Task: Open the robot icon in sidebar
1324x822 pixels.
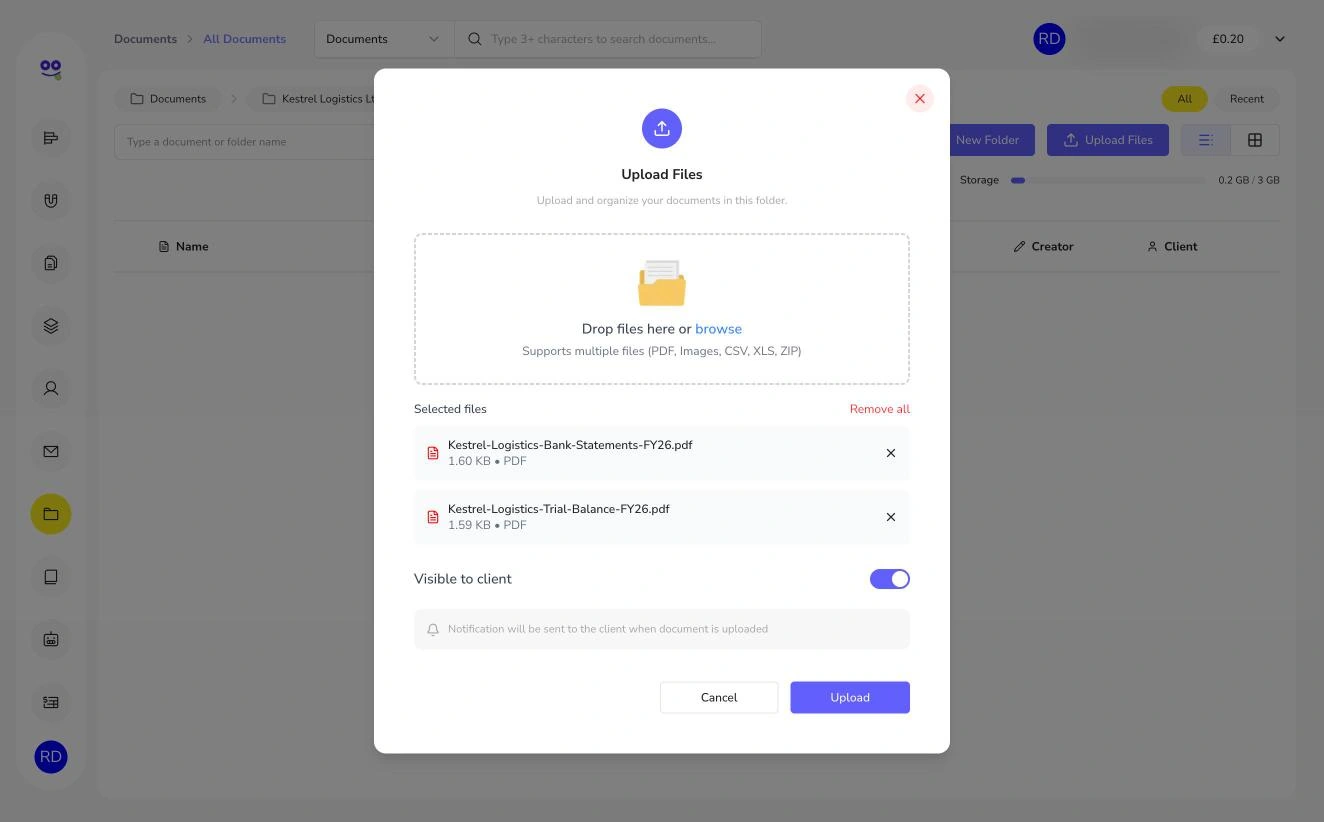Action: tap(51, 639)
